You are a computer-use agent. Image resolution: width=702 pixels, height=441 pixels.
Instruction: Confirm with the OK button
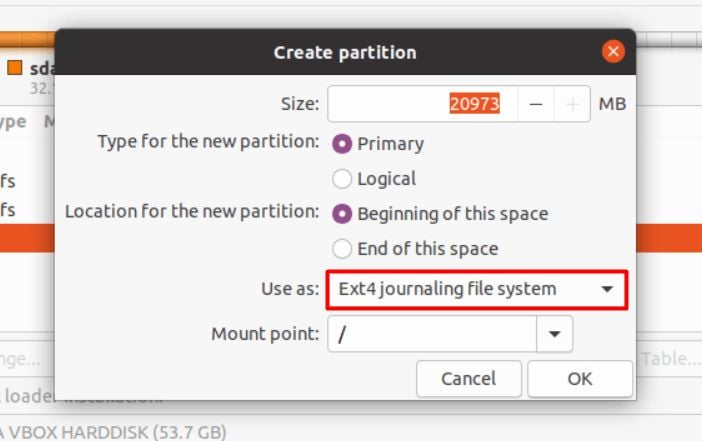pos(580,379)
